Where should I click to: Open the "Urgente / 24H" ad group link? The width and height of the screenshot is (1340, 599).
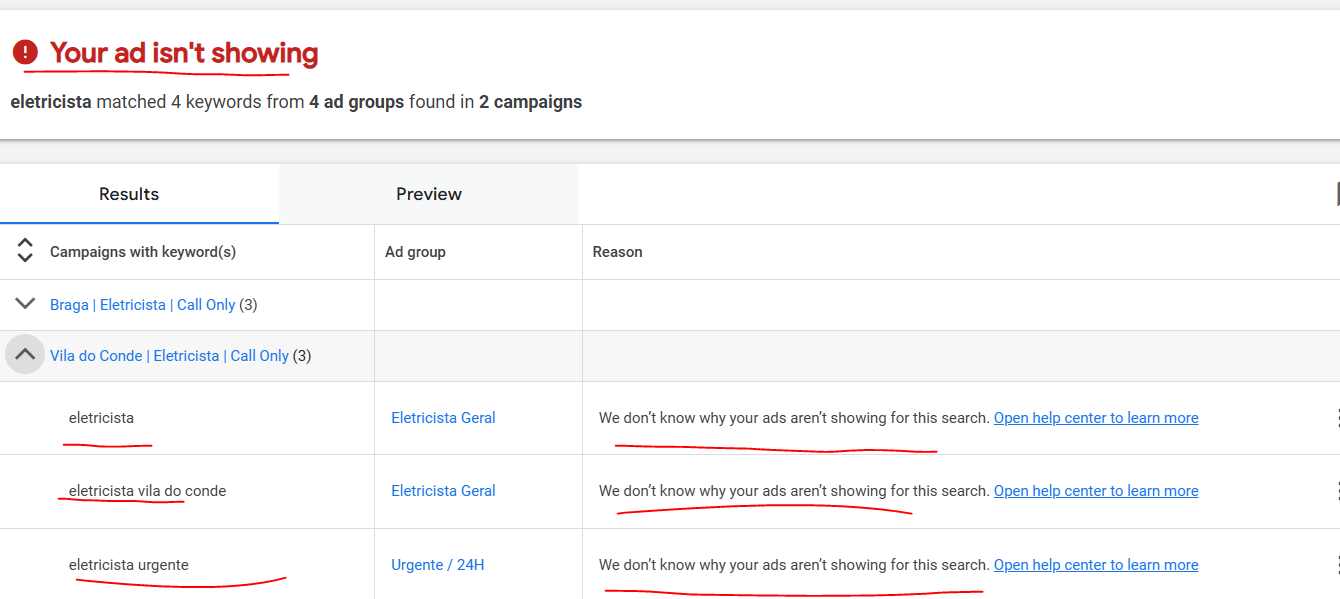click(x=437, y=564)
